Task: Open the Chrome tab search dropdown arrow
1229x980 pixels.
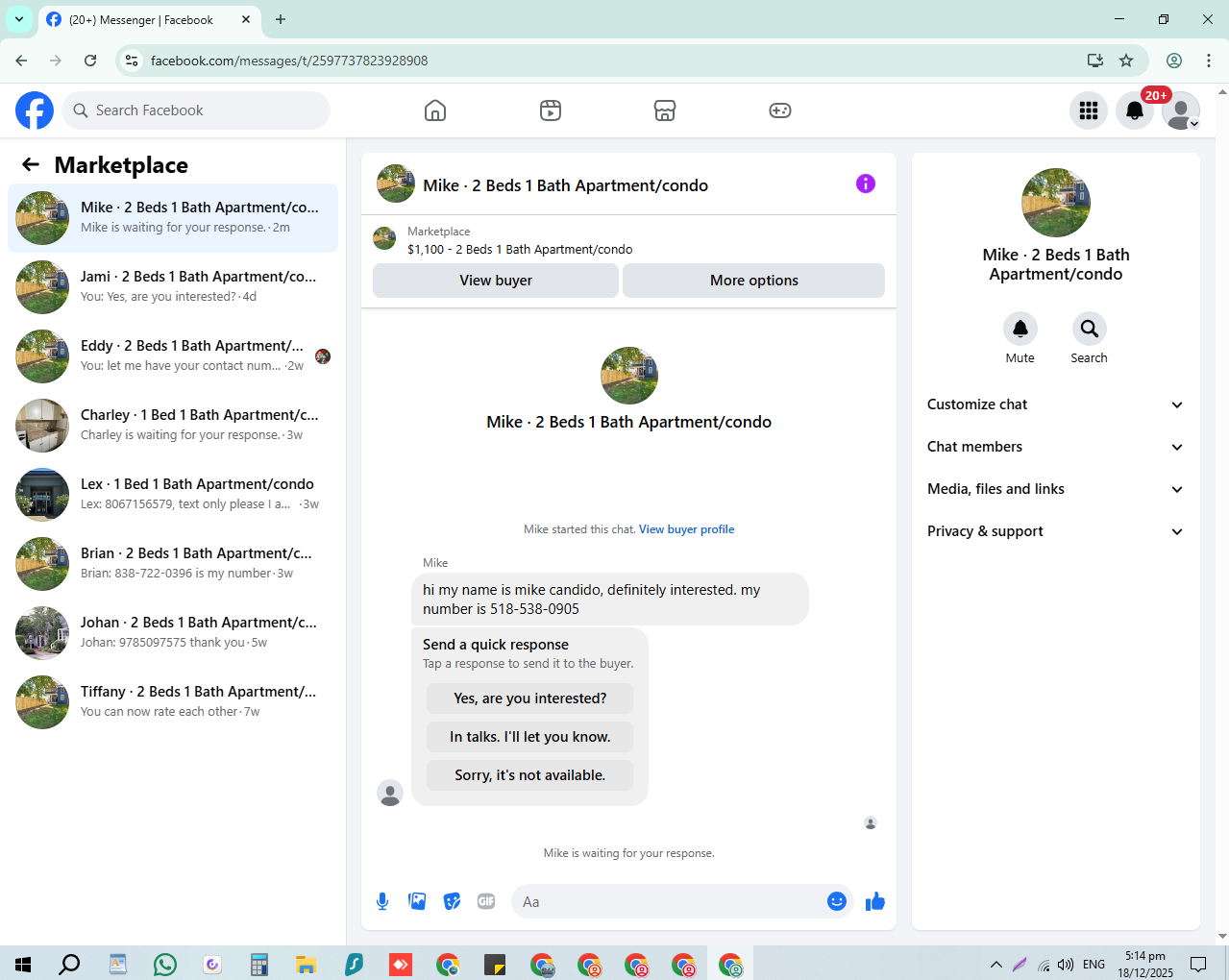Action: (19, 19)
